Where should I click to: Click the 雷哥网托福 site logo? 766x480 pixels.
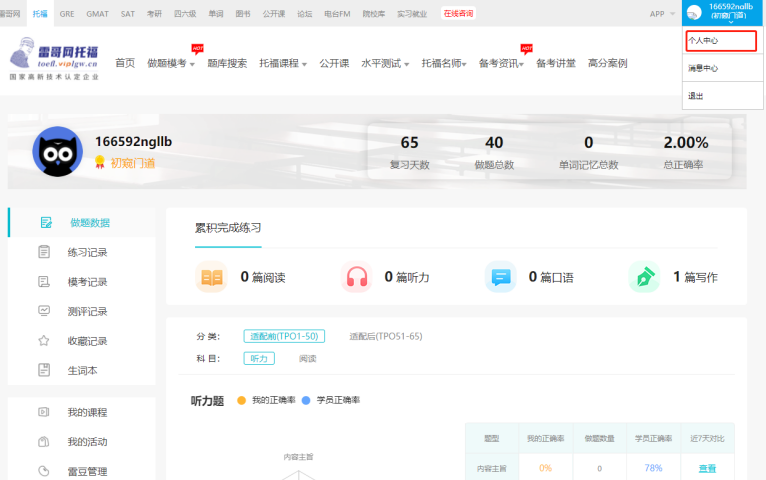54,59
